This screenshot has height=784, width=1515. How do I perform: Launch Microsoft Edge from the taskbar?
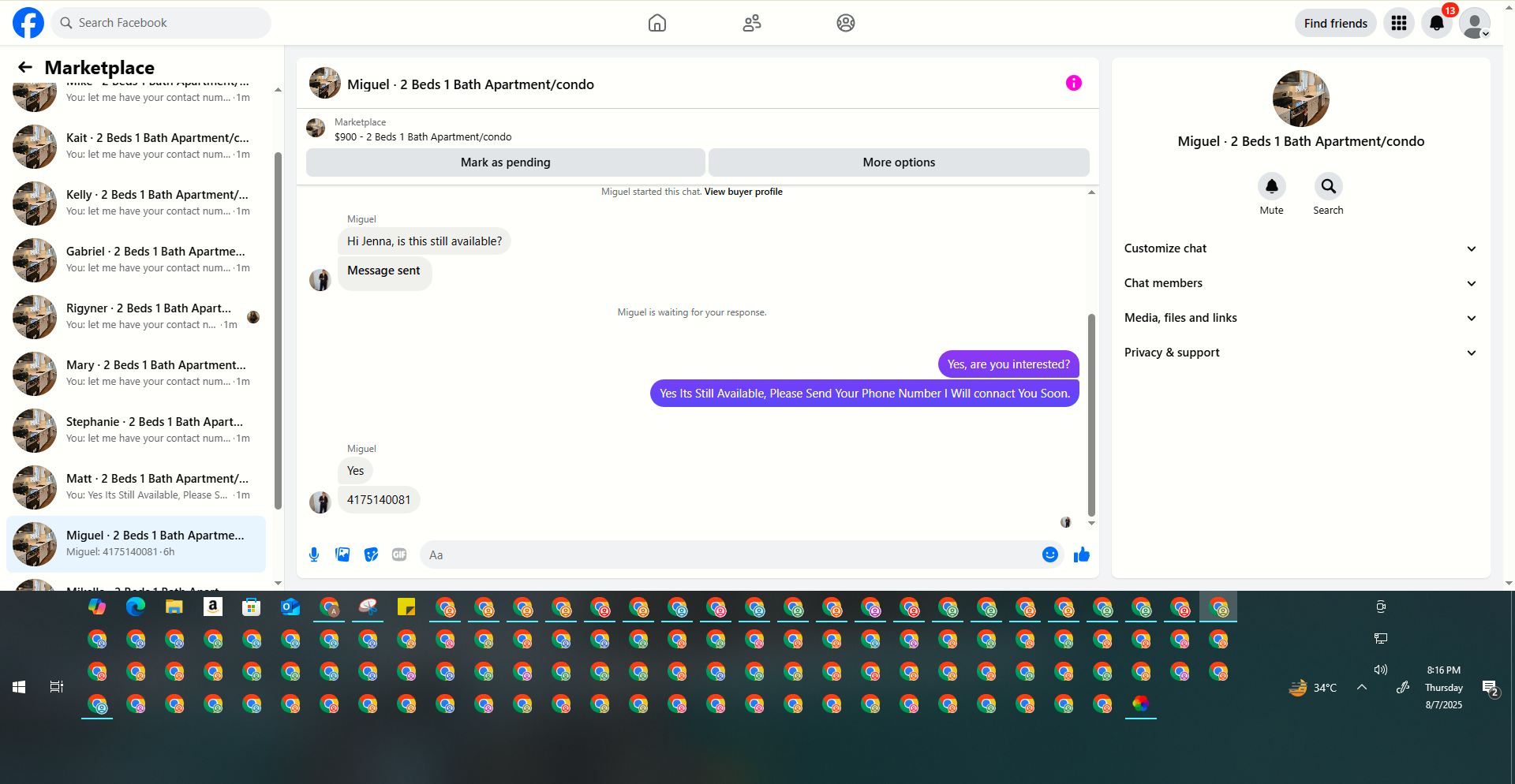point(136,607)
